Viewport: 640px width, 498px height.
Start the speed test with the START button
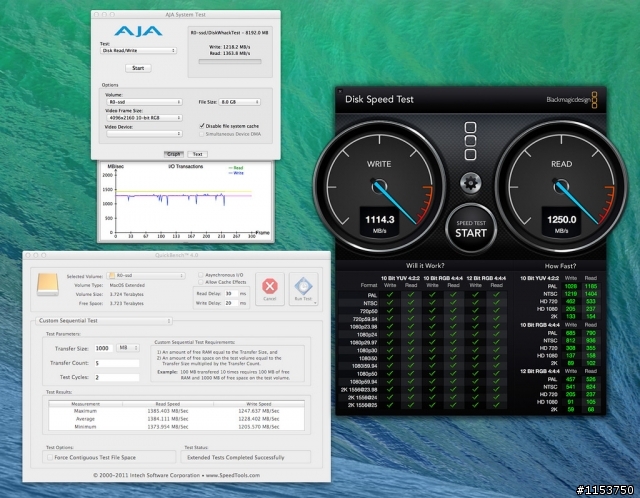tap(471, 229)
